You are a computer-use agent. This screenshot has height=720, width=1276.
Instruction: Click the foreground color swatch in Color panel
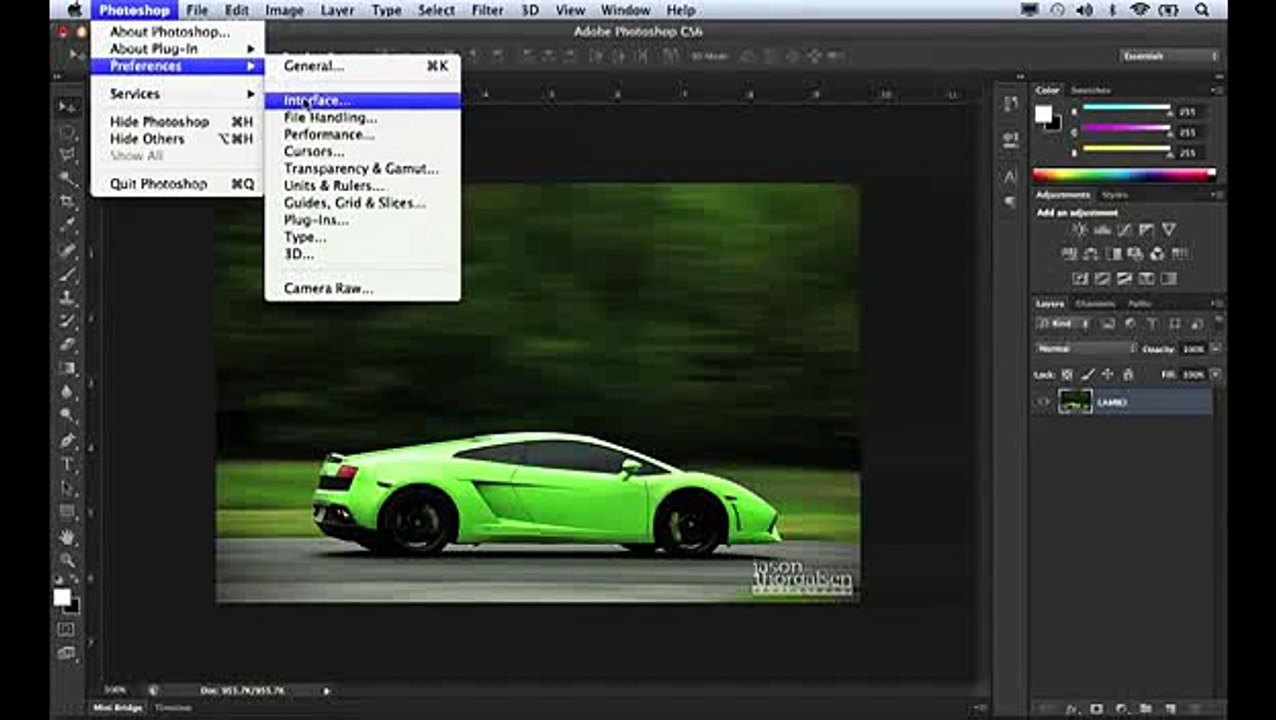[1043, 113]
